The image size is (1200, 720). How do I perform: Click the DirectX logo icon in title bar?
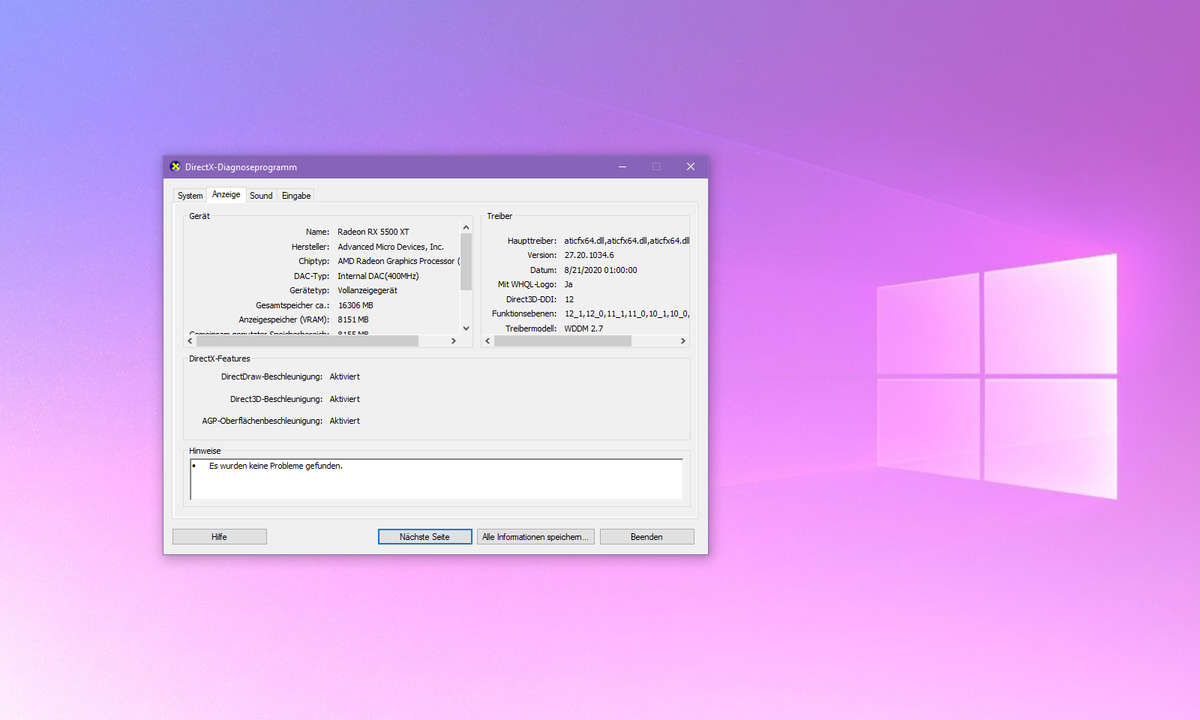point(176,167)
